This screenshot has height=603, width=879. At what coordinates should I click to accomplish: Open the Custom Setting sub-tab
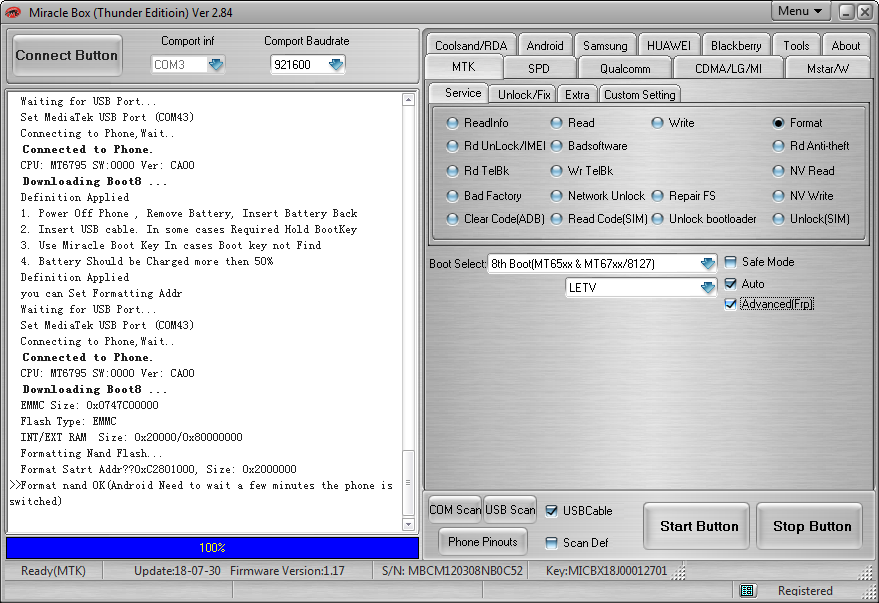click(x=640, y=95)
